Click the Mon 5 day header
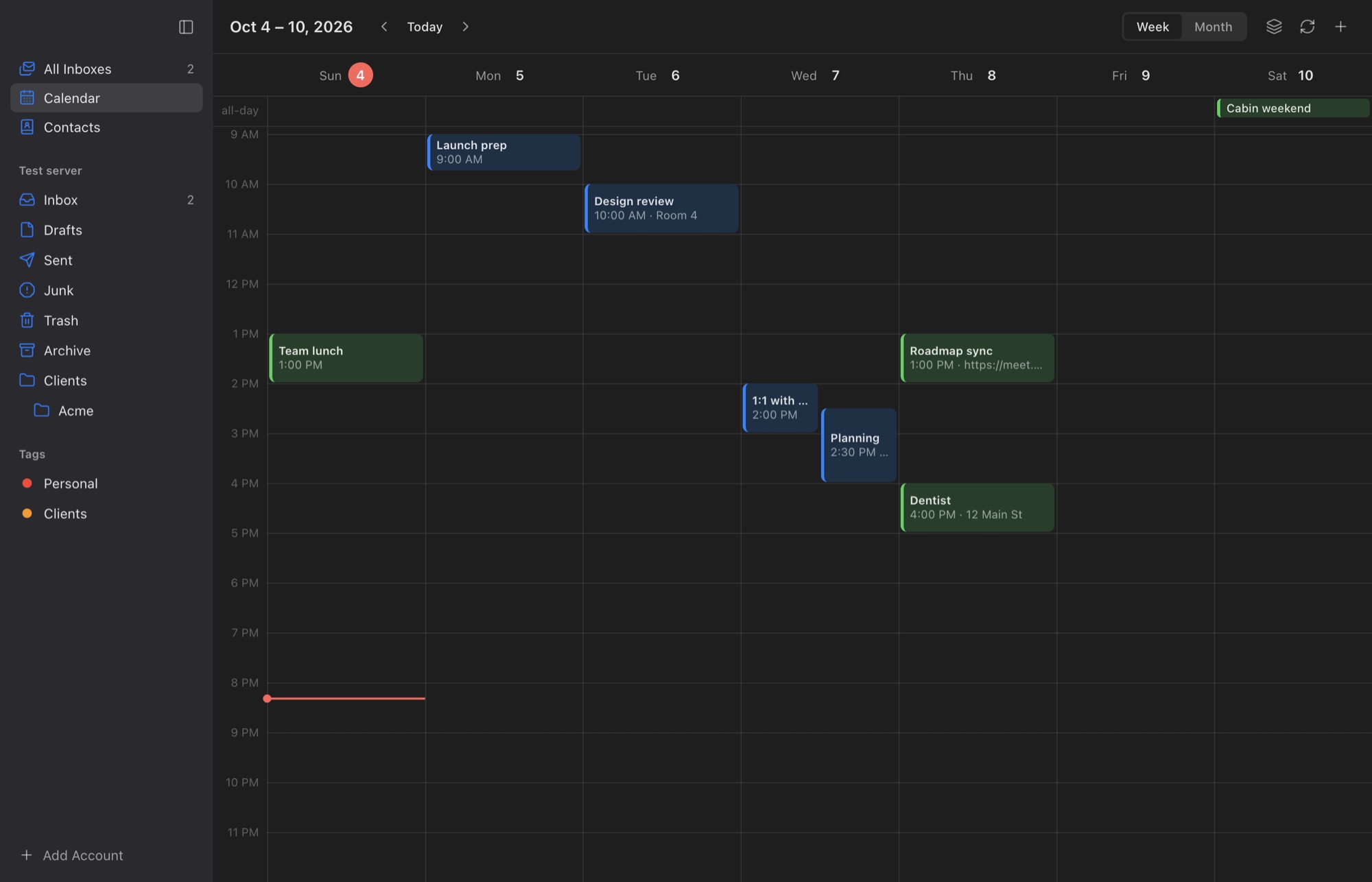Image resolution: width=1372 pixels, height=882 pixels. point(504,75)
